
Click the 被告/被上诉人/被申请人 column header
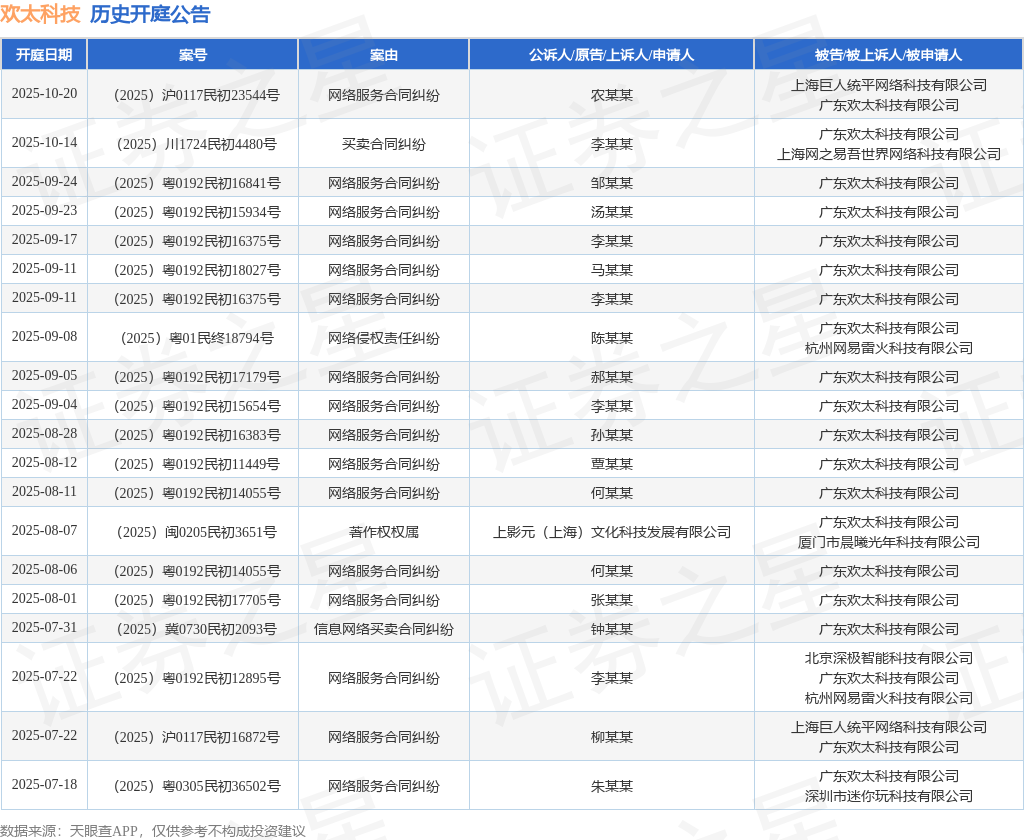pyautogui.click(x=888, y=55)
